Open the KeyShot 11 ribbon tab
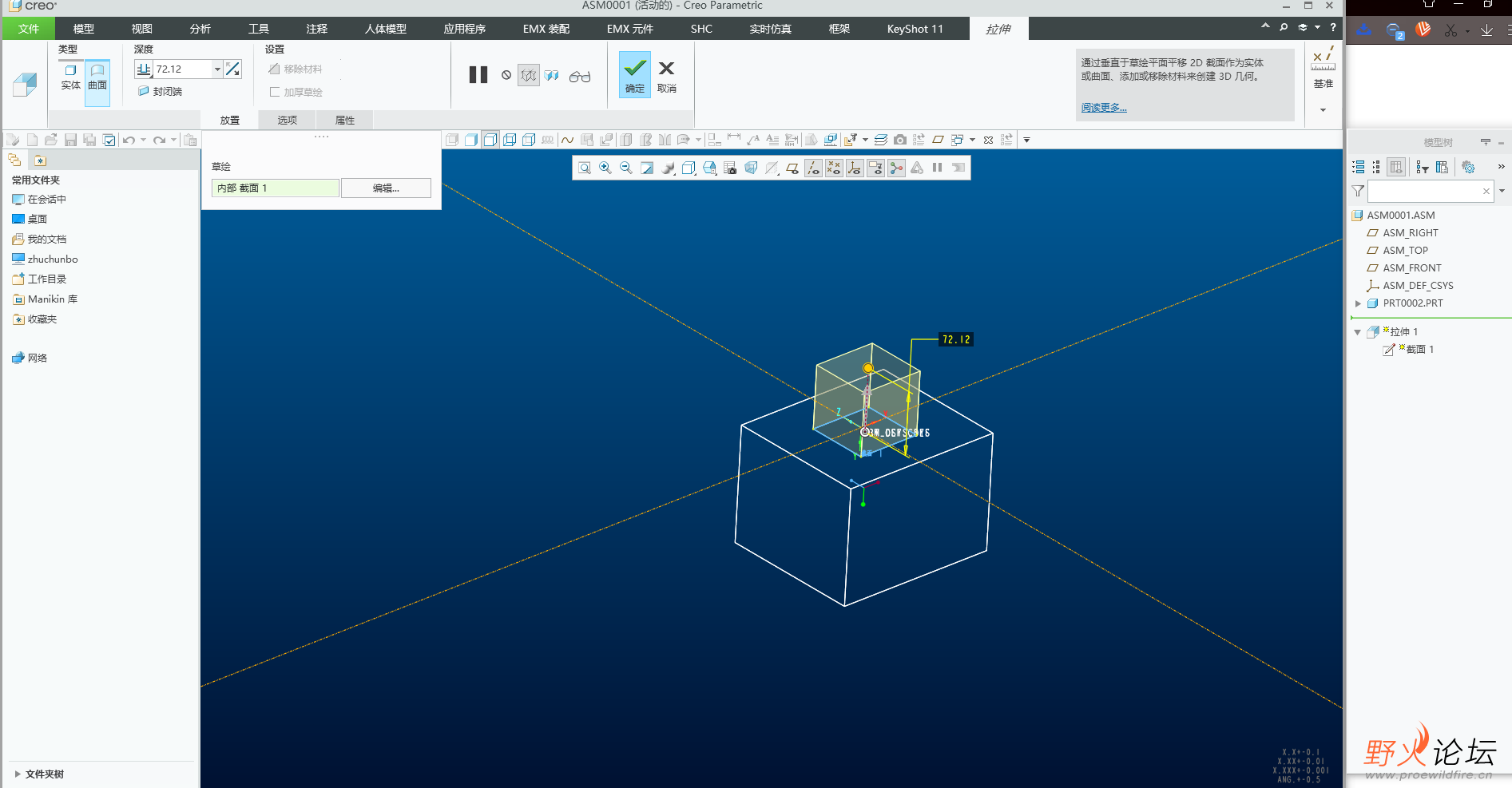 (x=915, y=29)
